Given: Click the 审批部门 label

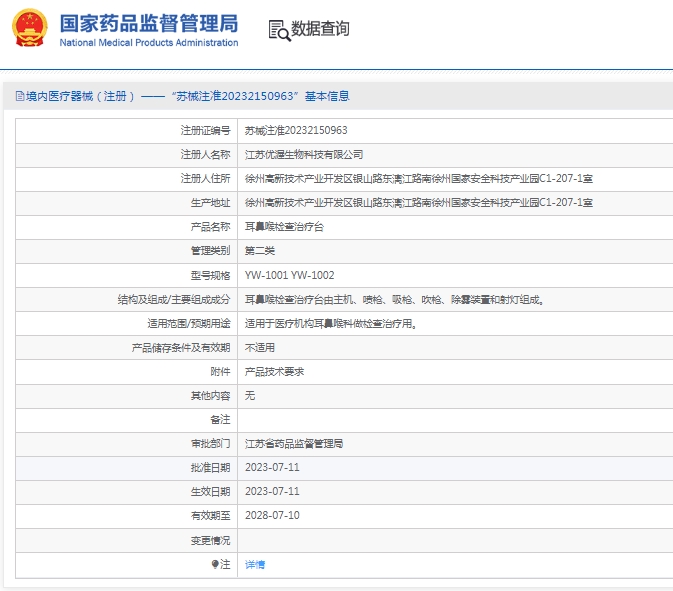Looking at the screenshot, I should click(210, 444).
